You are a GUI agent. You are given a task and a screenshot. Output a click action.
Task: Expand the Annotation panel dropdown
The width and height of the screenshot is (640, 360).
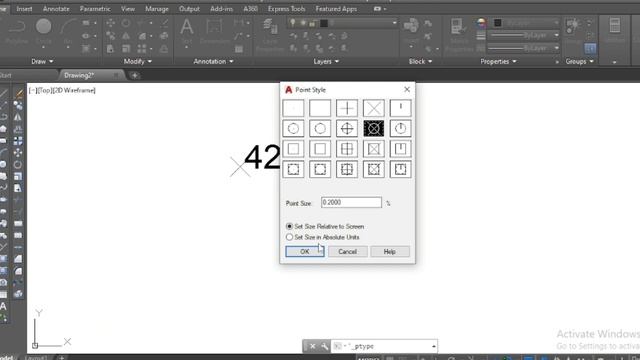(x=213, y=62)
